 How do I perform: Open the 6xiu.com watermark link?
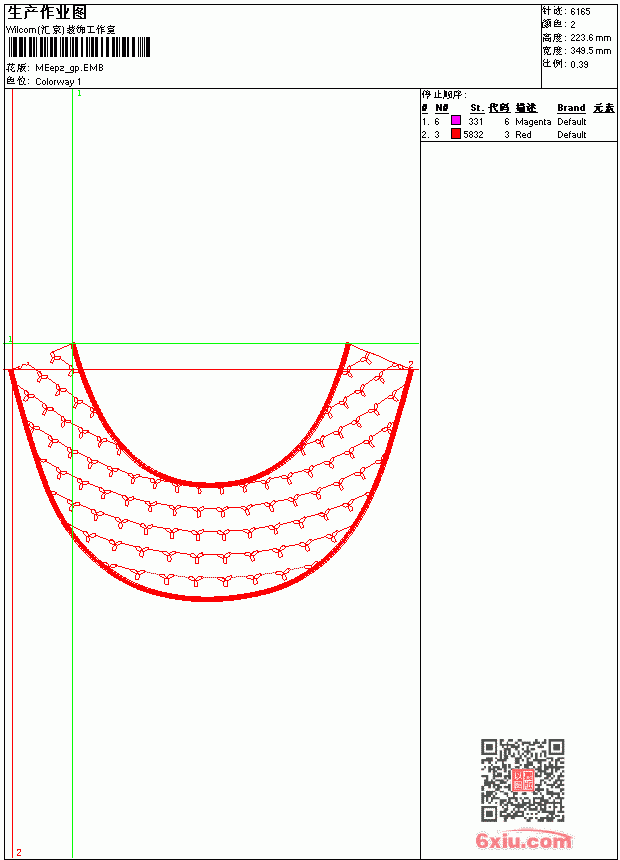tap(523, 840)
